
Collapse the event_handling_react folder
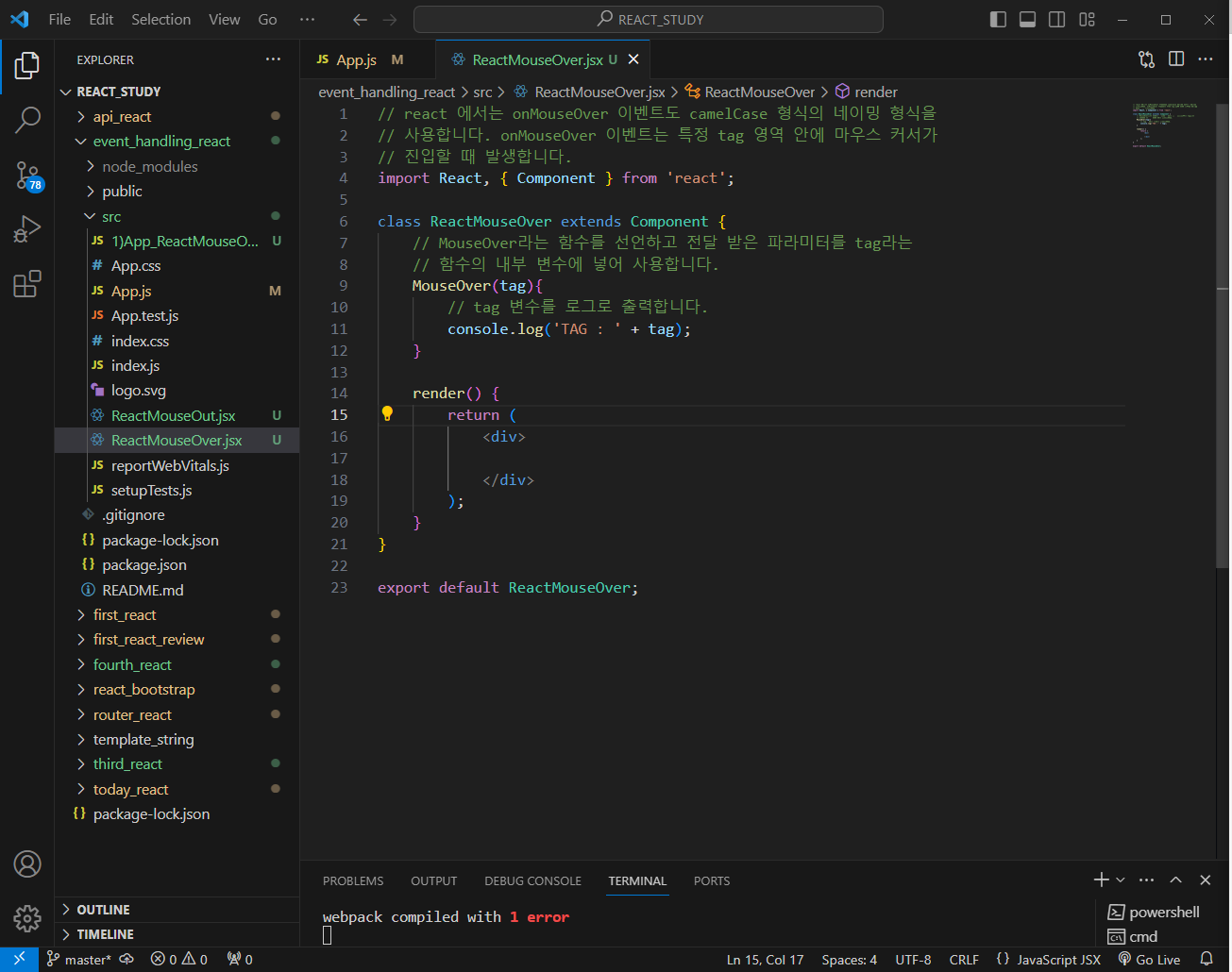tap(177, 141)
